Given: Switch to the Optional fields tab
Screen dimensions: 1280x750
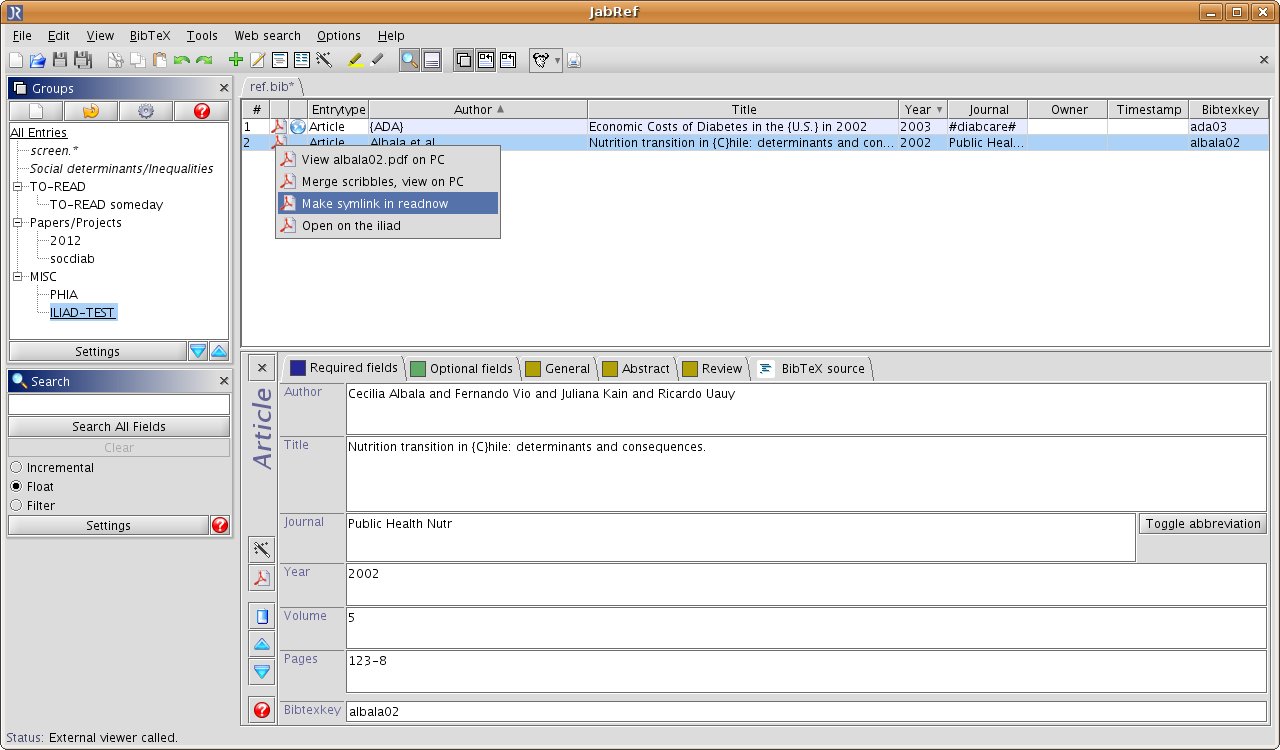Looking at the screenshot, I should coord(461,368).
